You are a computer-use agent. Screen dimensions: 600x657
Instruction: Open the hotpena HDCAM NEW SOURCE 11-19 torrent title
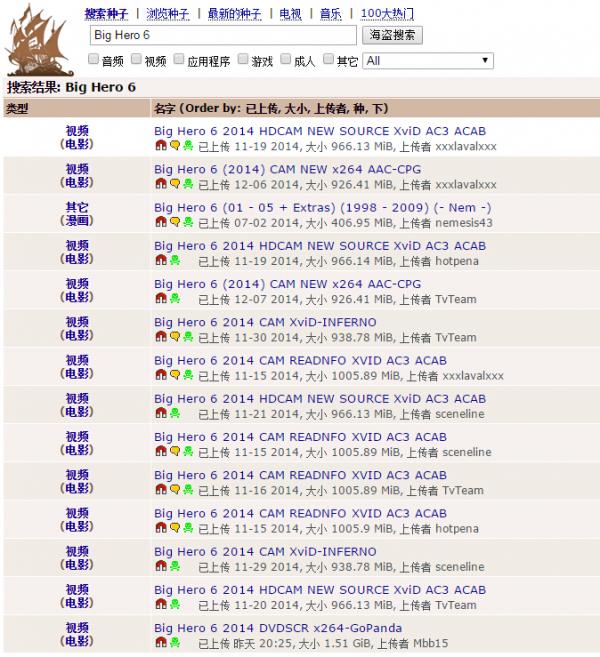click(320, 246)
